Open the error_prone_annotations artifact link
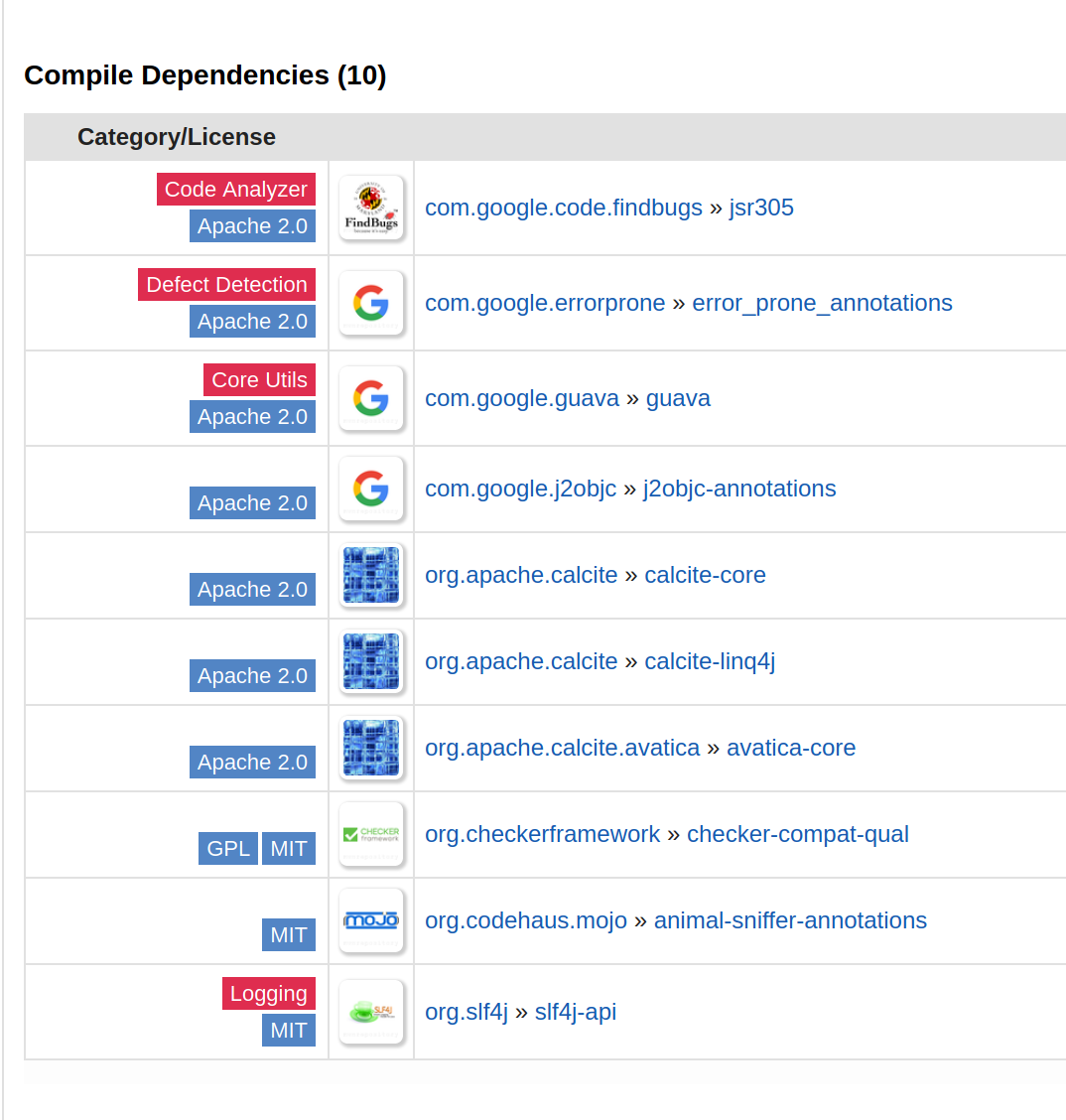The height and width of the screenshot is (1120, 1066). coord(823,304)
